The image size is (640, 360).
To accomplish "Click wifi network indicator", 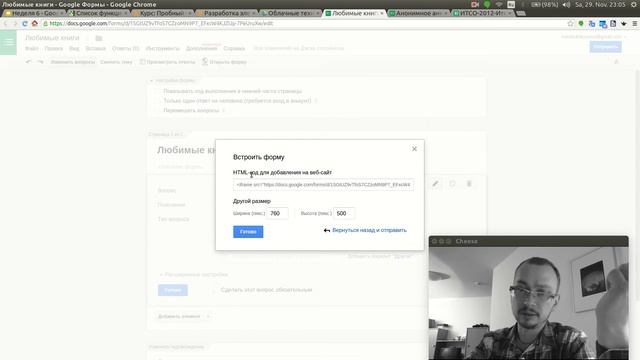I will [499, 4].
